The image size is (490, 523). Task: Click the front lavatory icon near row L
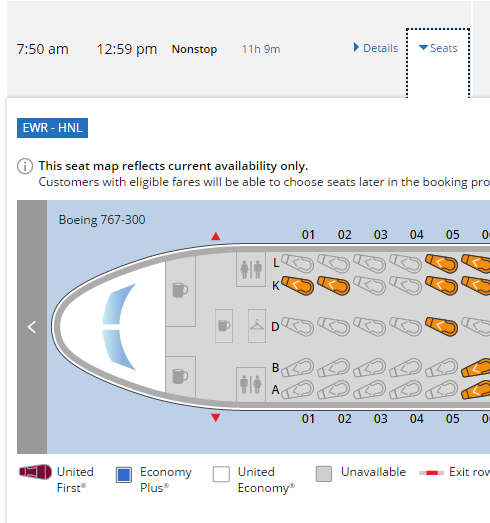[x=251, y=270]
